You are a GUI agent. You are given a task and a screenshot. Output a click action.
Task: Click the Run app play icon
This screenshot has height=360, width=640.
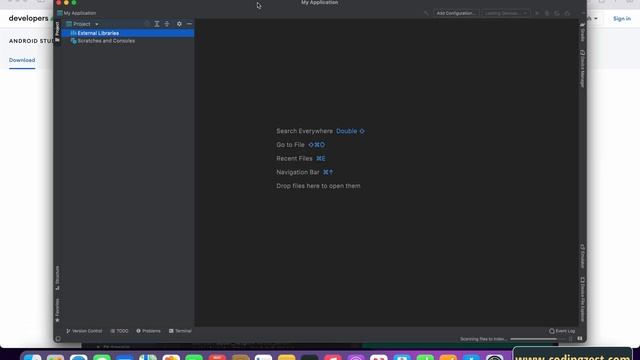click(x=537, y=13)
